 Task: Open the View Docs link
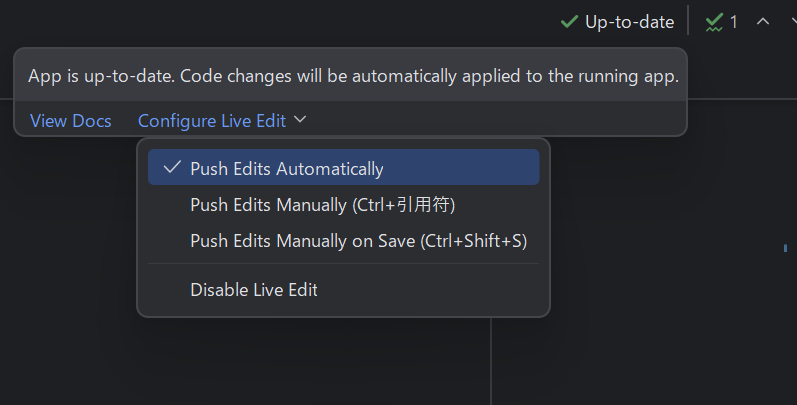point(71,121)
